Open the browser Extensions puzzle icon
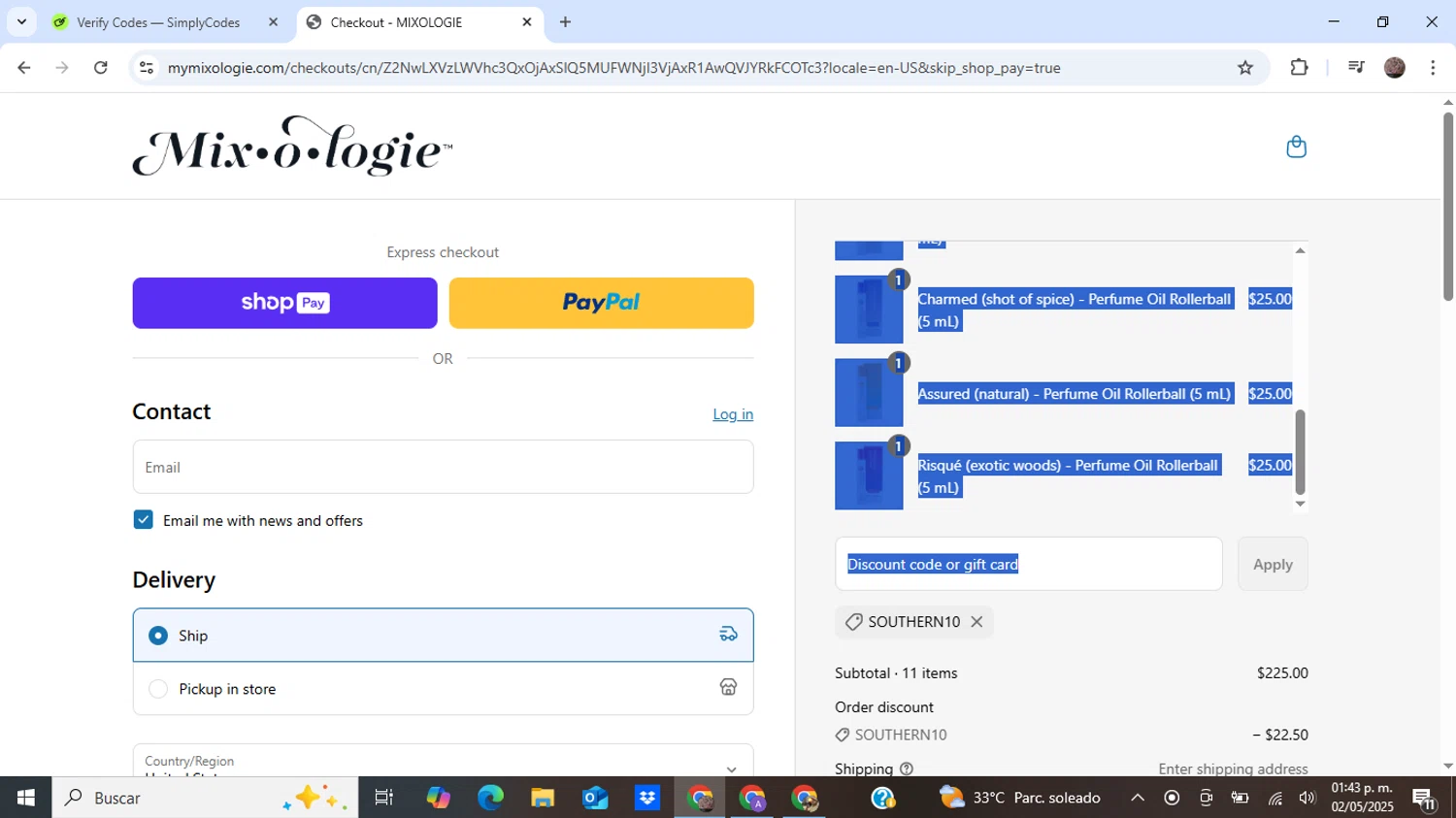The image size is (1456, 818). [x=1299, y=68]
